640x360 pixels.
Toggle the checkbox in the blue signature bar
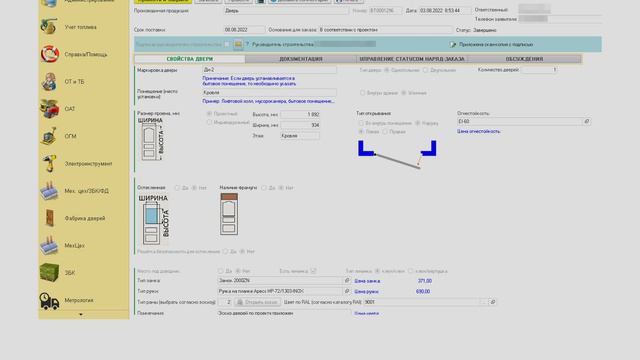click(227, 44)
